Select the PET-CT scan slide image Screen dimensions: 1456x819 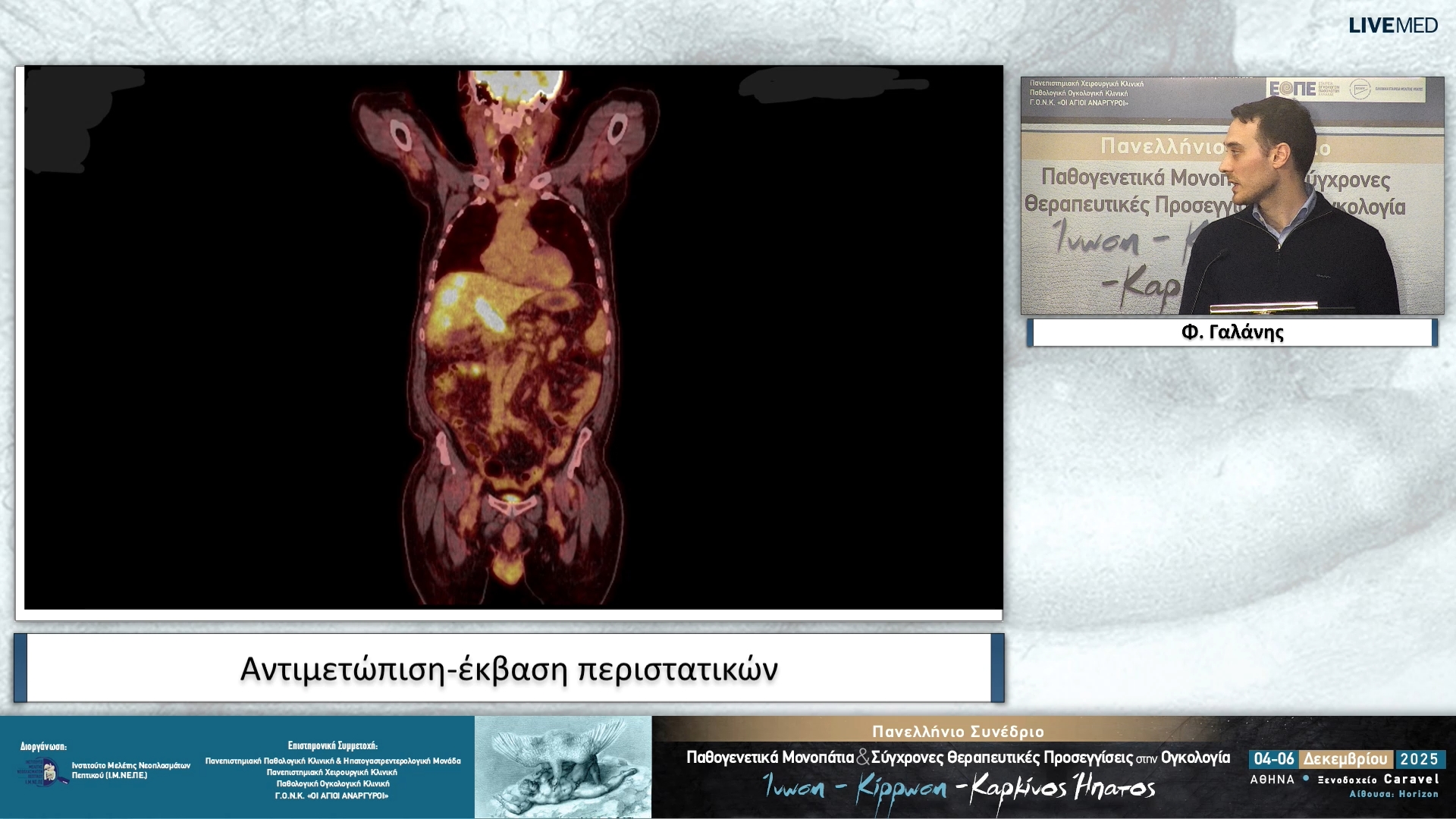(513, 337)
